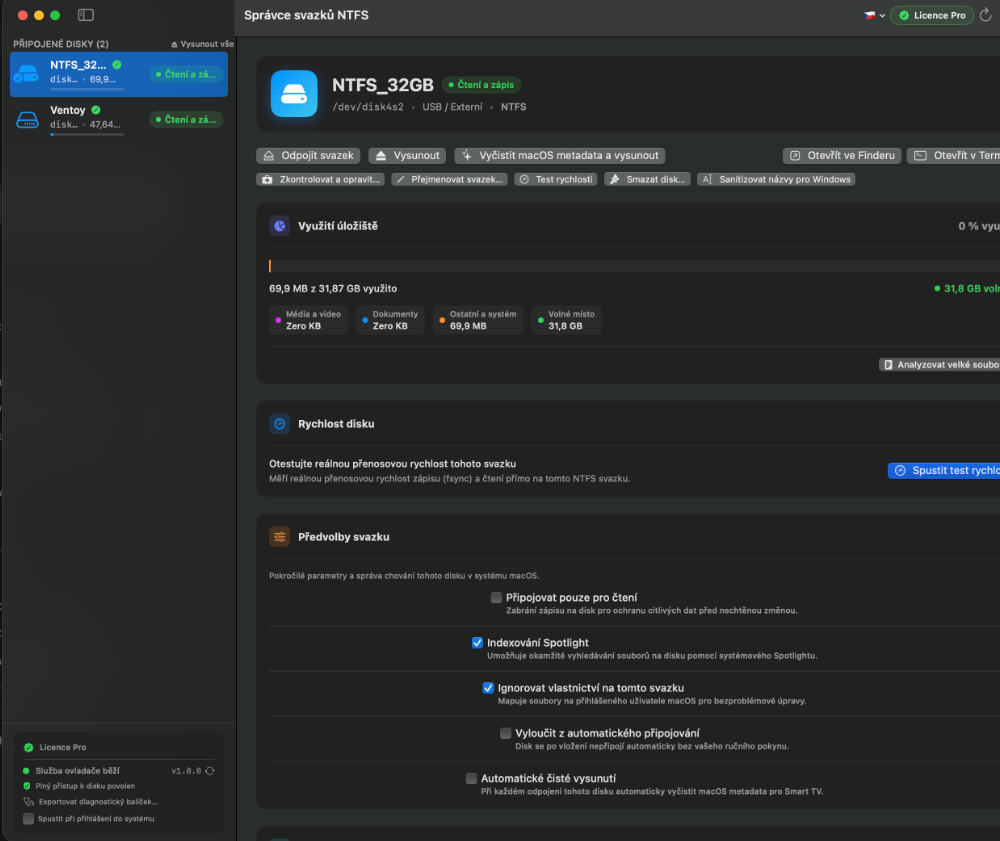
Task: Click the refresh icon in title bar
Action: tap(986, 15)
